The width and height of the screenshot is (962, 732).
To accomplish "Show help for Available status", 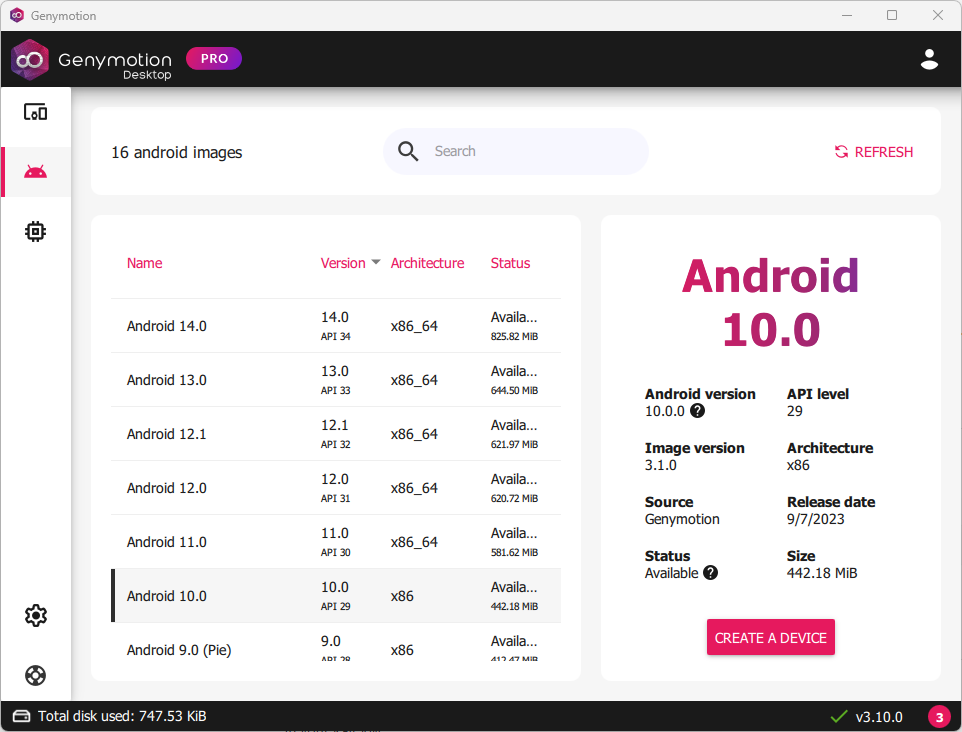I will click(x=710, y=572).
